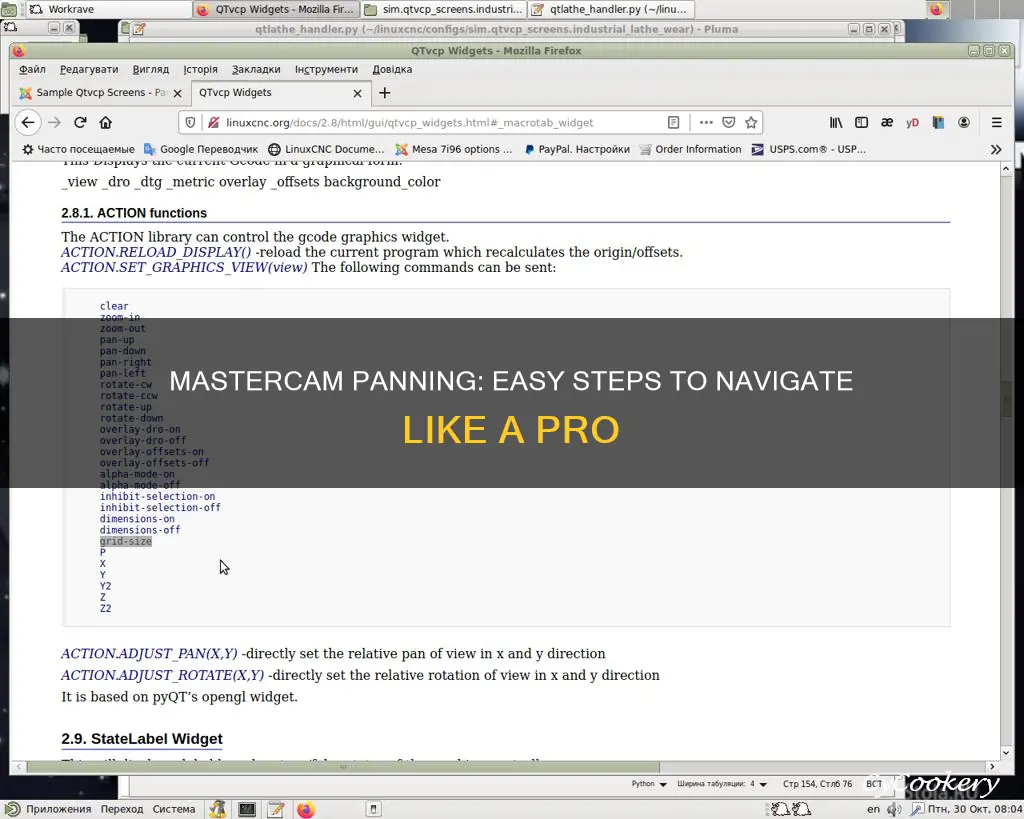
Task: Open Mesa 7i96 options bookmark
Action: tap(453, 150)
